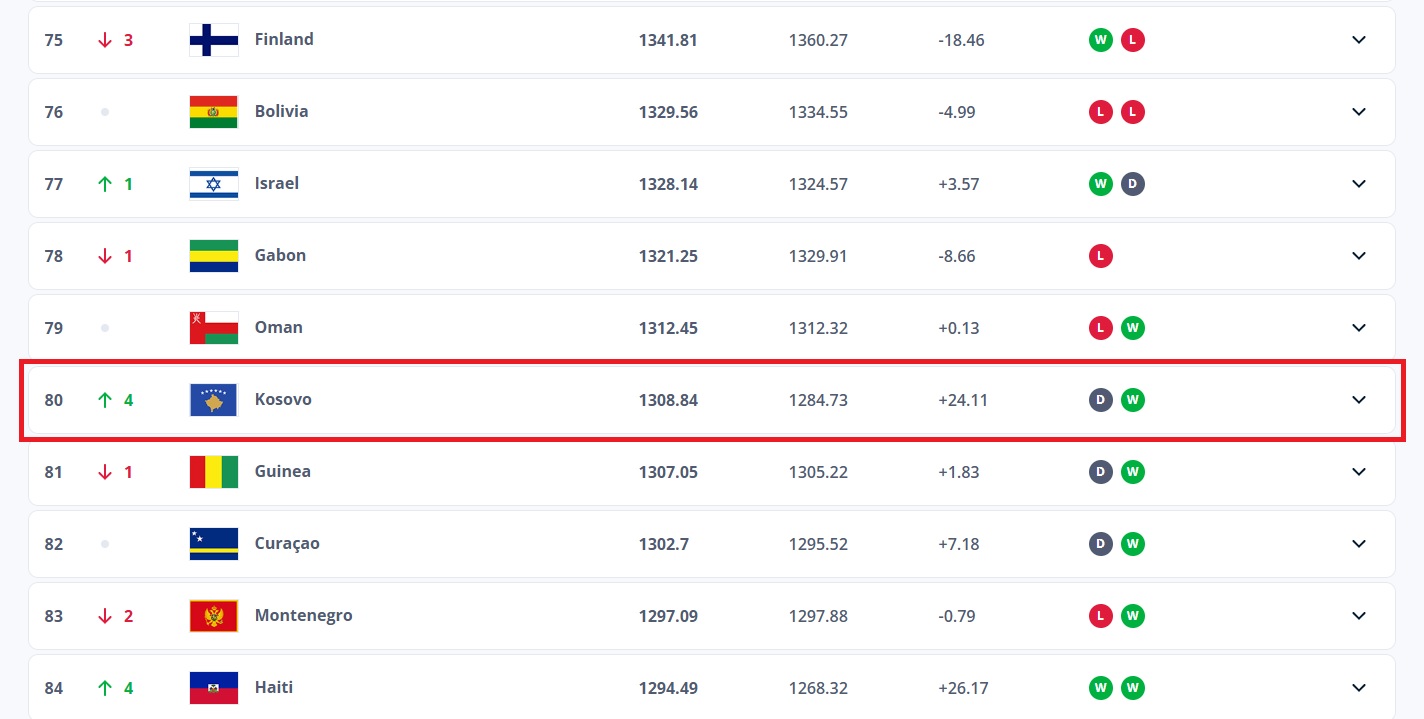Expand the Finland row details
Image resolution: width=1424 pixels, height=719 pixels.
[x=1358, y=40]
